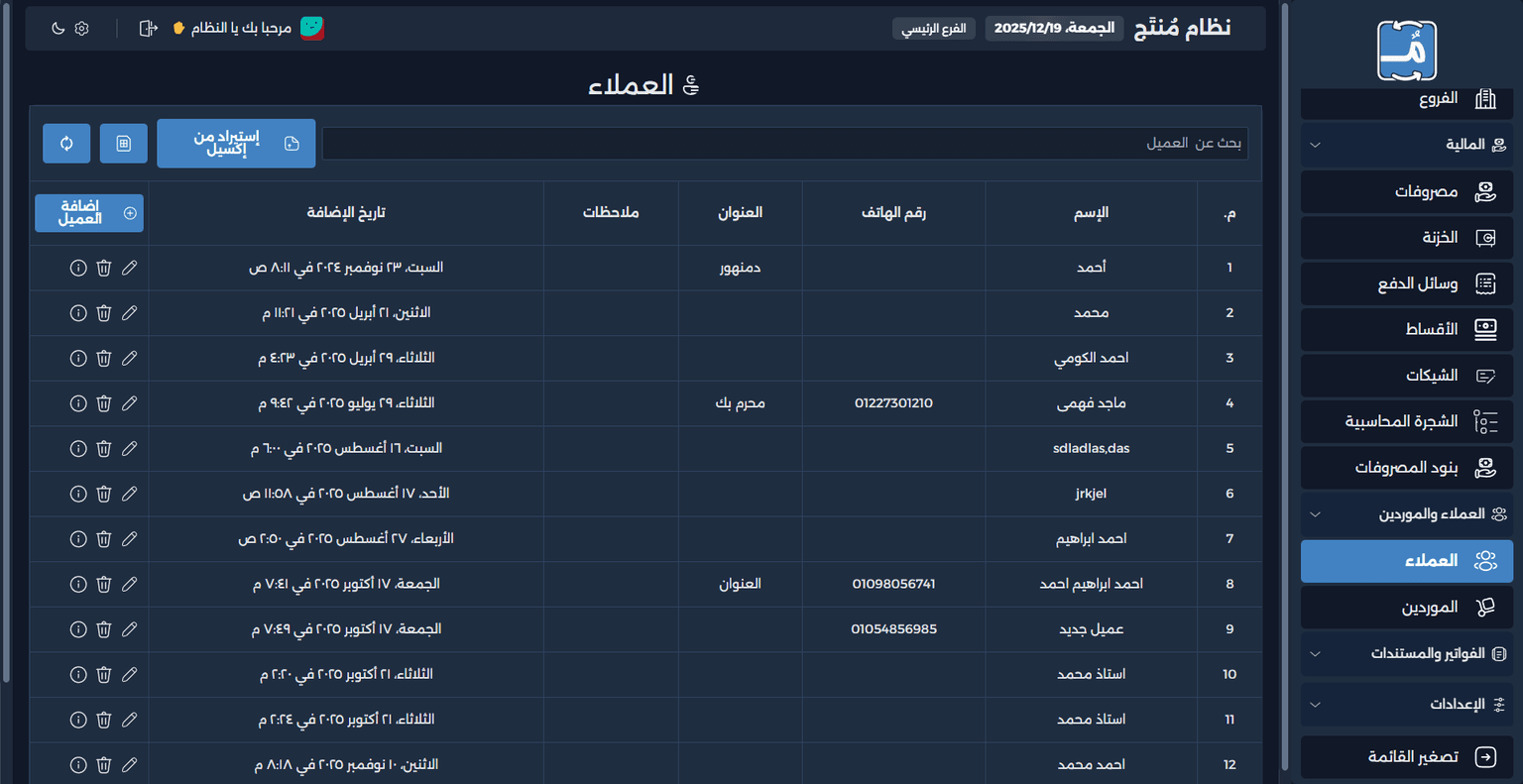Screen dimensions: 1523x784
Task: Click the user avatar icon in header
Action: (312, 29)
